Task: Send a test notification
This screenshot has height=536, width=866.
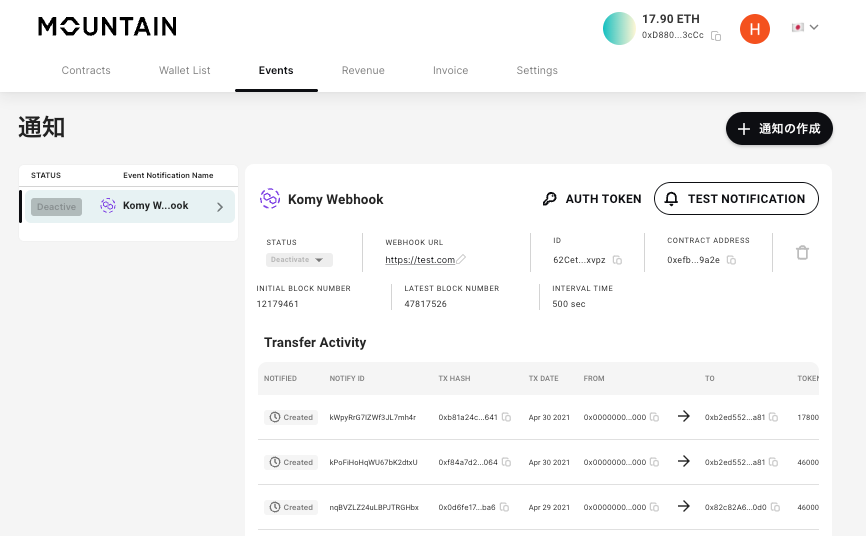Action: [736, 199]
